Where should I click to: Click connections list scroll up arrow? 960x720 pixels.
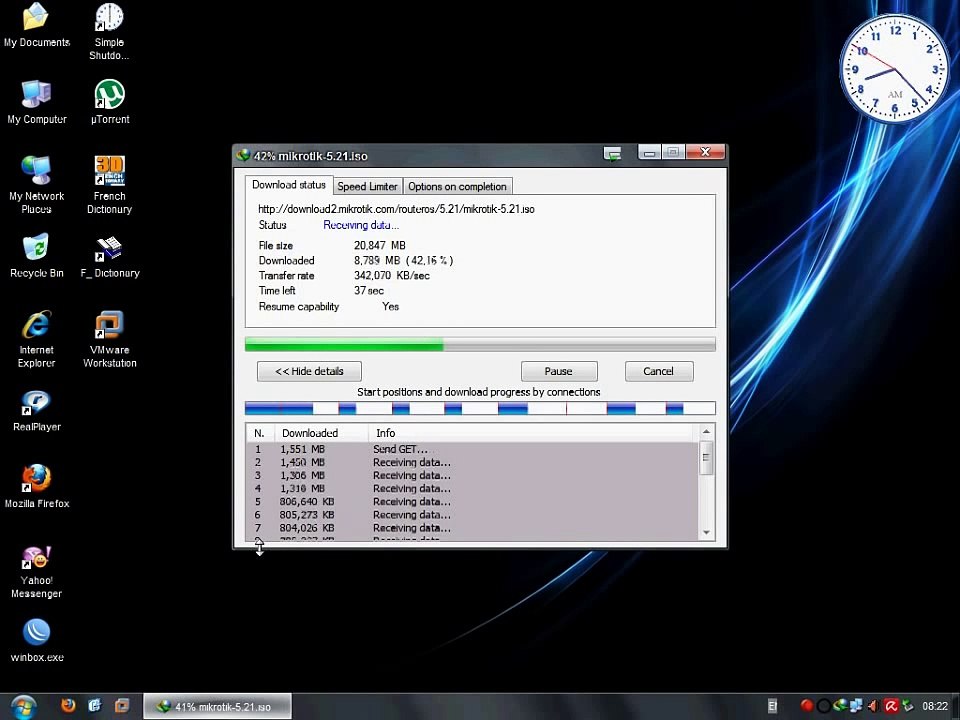click(x=707, y=432)
